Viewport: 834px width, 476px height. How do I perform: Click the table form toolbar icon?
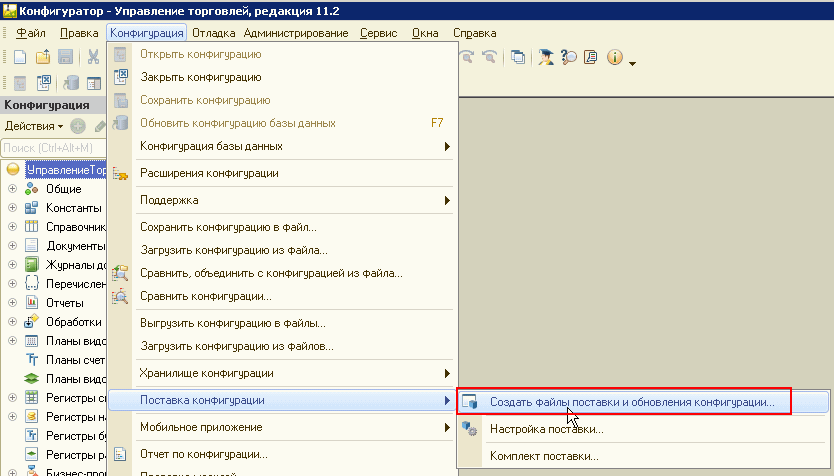click(x=94, y=83)
